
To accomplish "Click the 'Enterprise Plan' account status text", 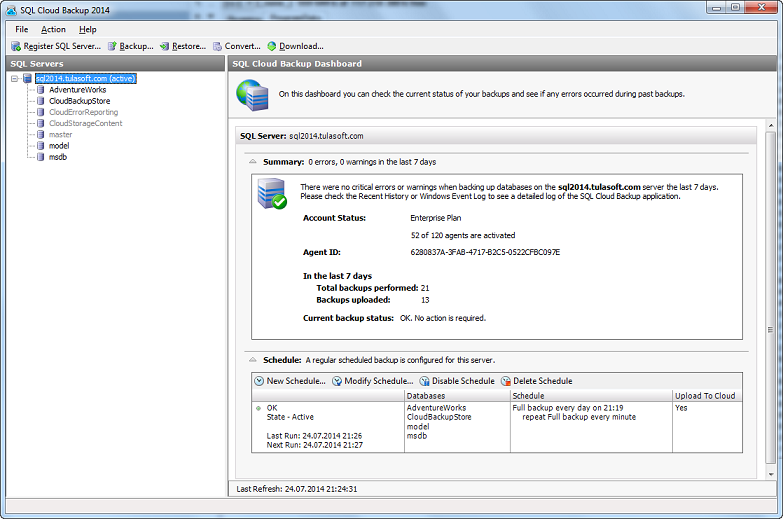I will 435,218.
